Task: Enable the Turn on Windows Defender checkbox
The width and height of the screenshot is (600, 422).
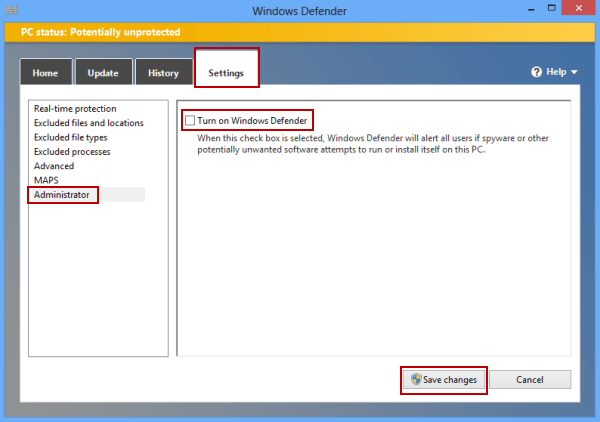Action: pos(190,121)
